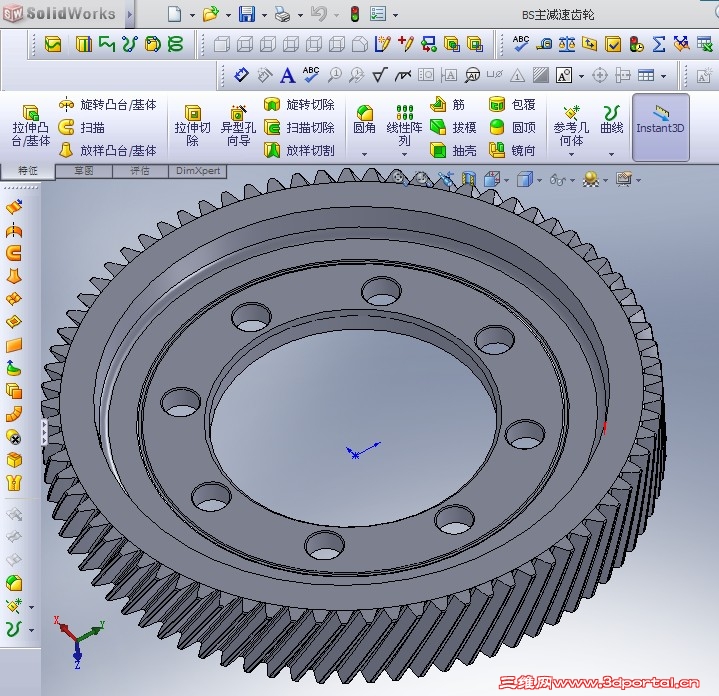
Task: Click Revolved Boss icon in left sidebar
Action: tap(14, 230)
